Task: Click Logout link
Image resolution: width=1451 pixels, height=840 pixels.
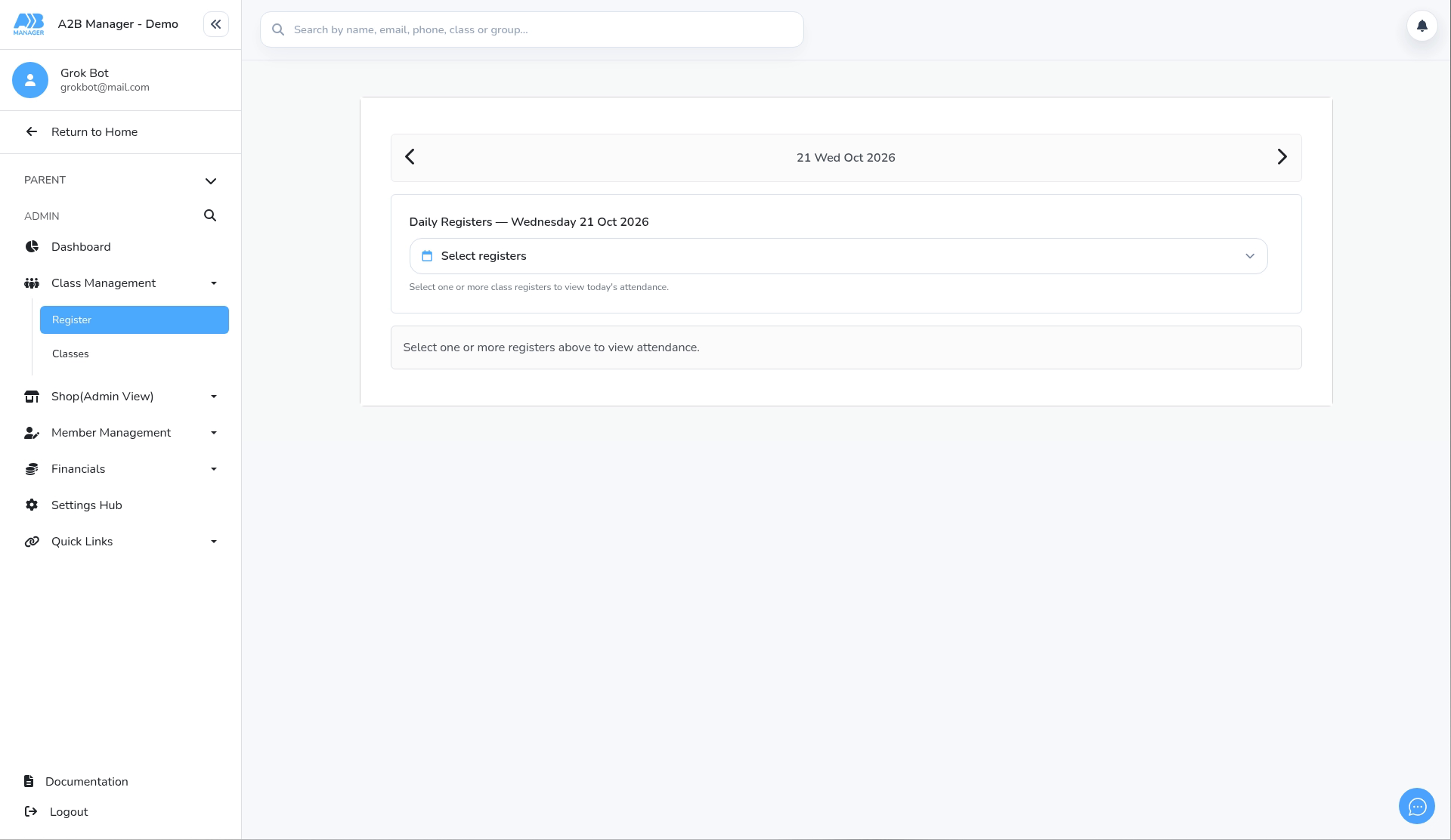Action: click(69, 812)
